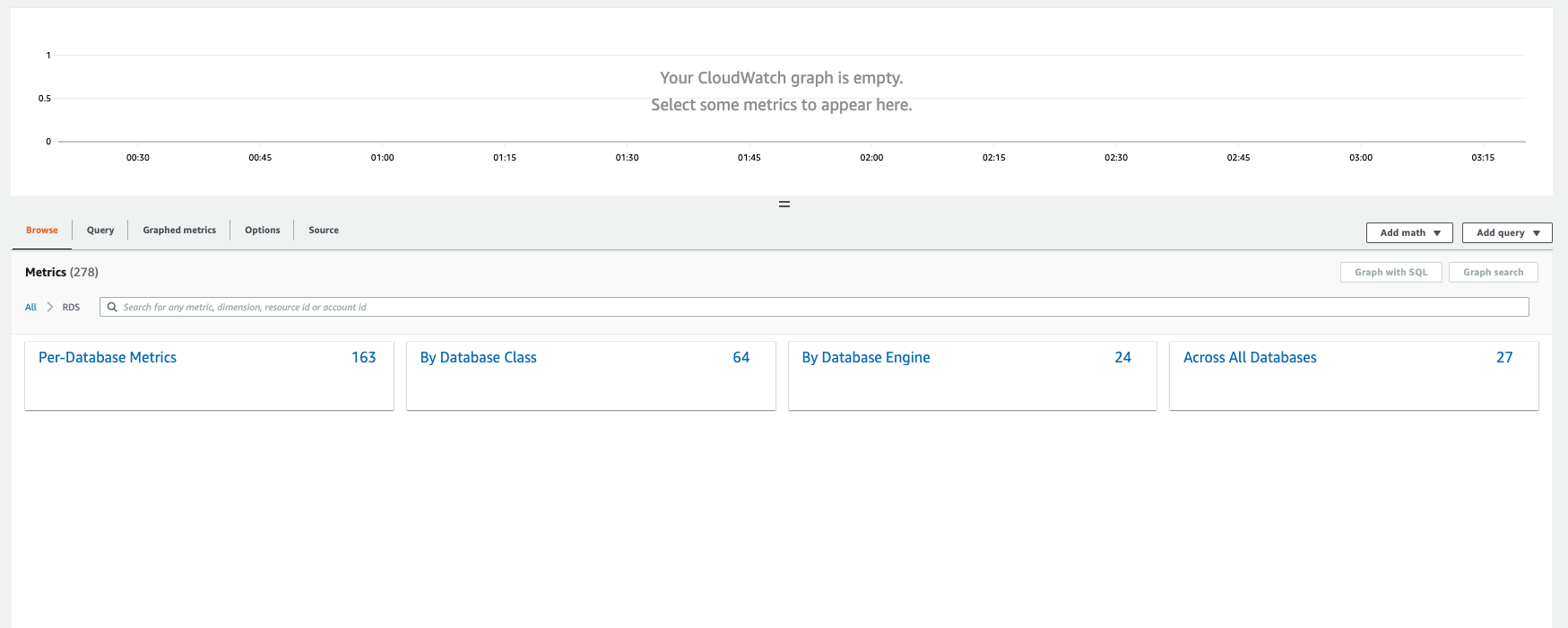The width and height of the screenshot is (1568, 628).
Task: Go to the Graphed metrics tab
Action: (179, 231)
